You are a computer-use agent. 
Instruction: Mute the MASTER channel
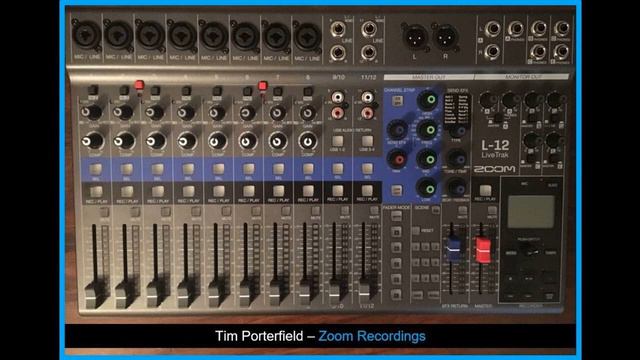coord(492,210)
